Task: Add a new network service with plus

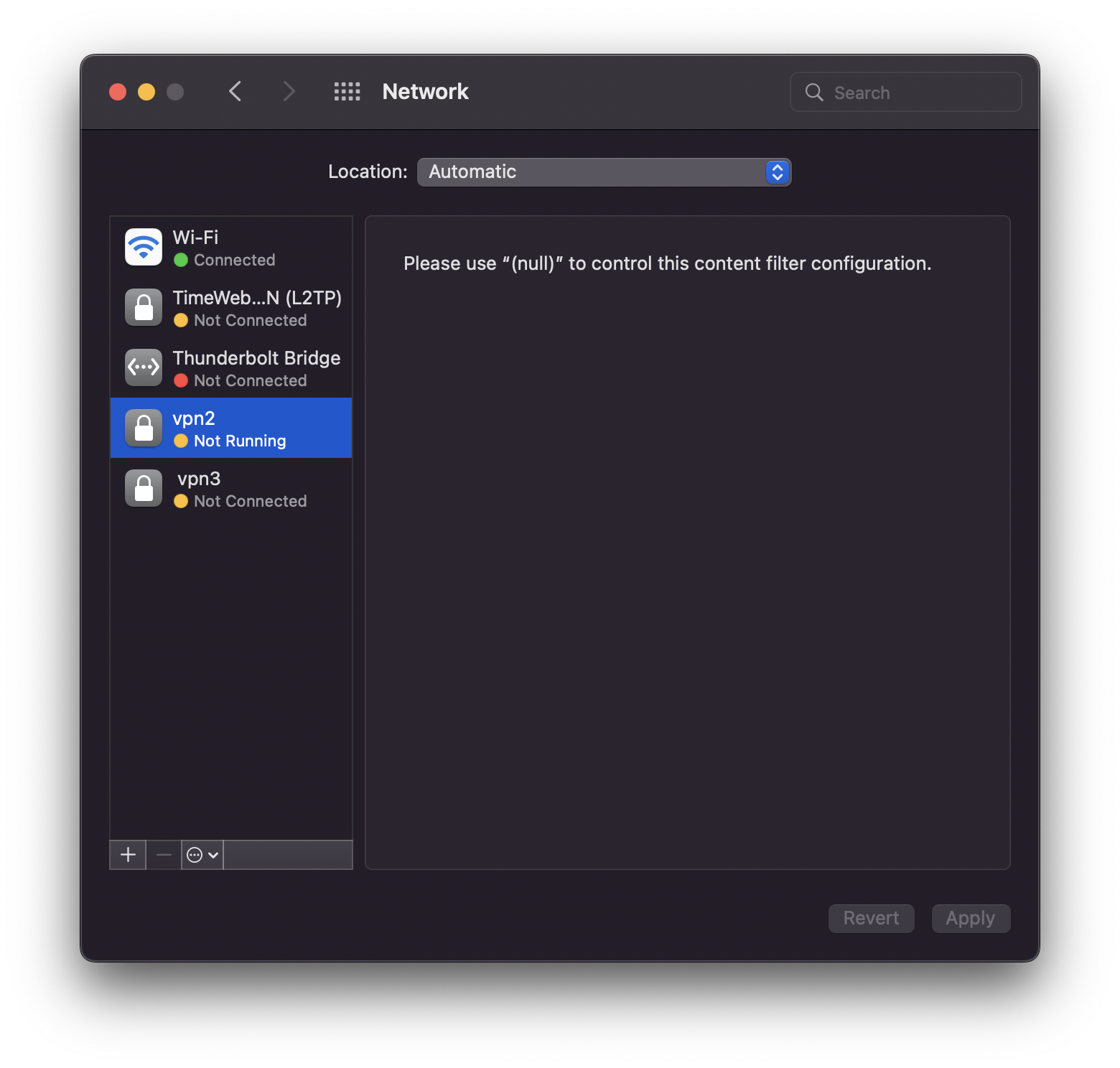Action: pos(128,855)
